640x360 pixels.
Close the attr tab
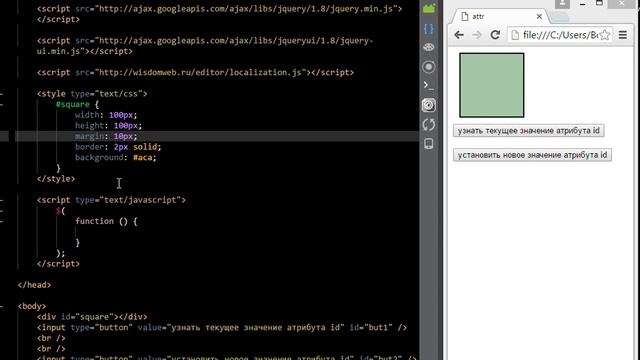[x=539, y=17]
